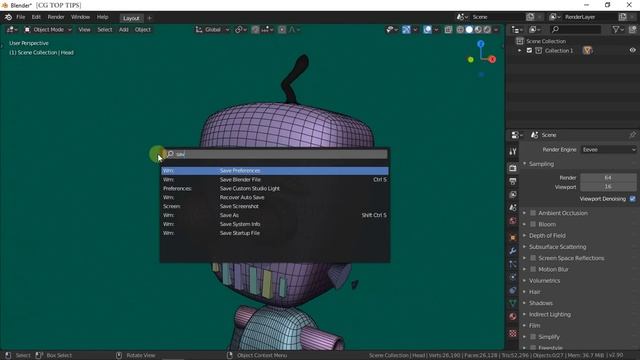Toggle snapping magnet icon
Viewport: 640px width, 360px height.
[x=255, y=29]
